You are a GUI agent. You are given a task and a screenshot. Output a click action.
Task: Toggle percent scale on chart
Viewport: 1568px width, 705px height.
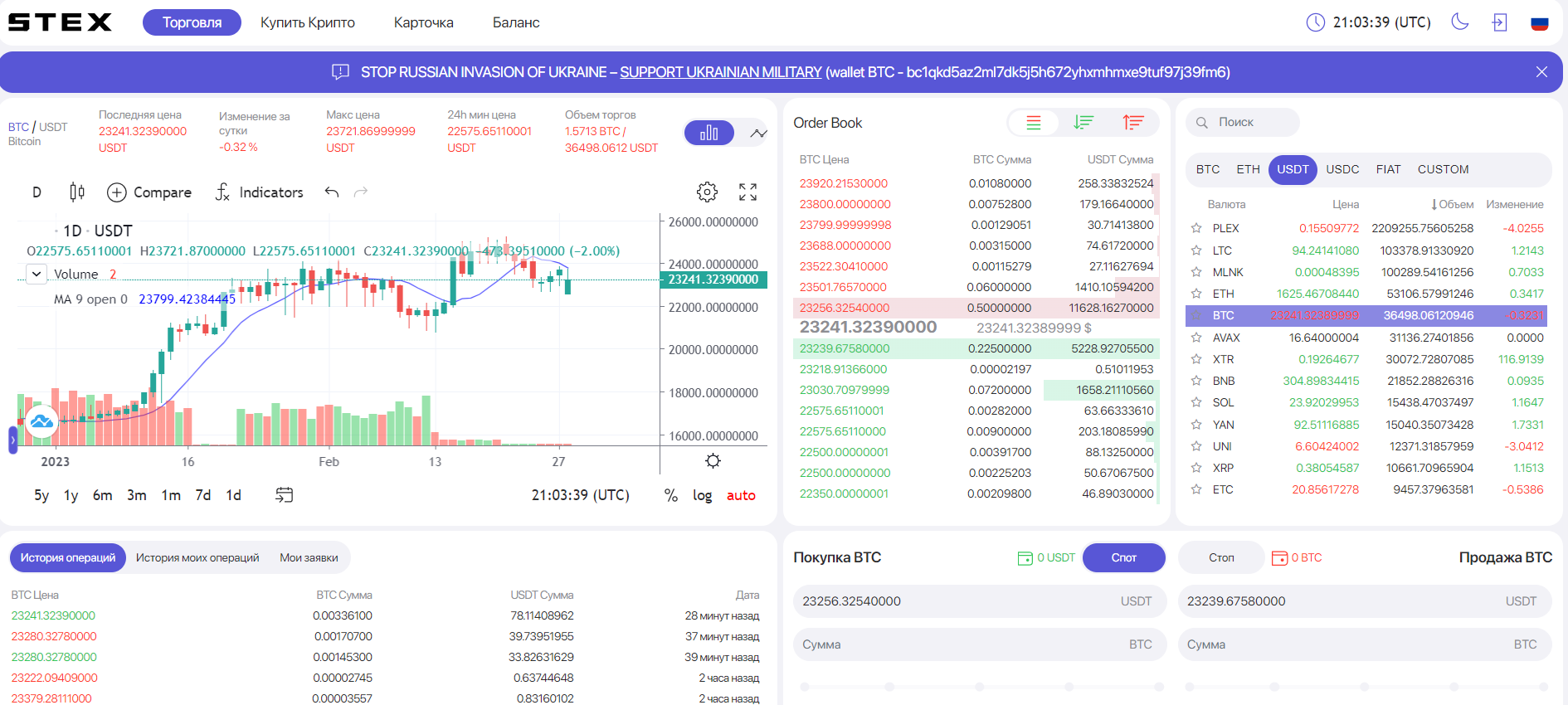[x=671, y=495]
